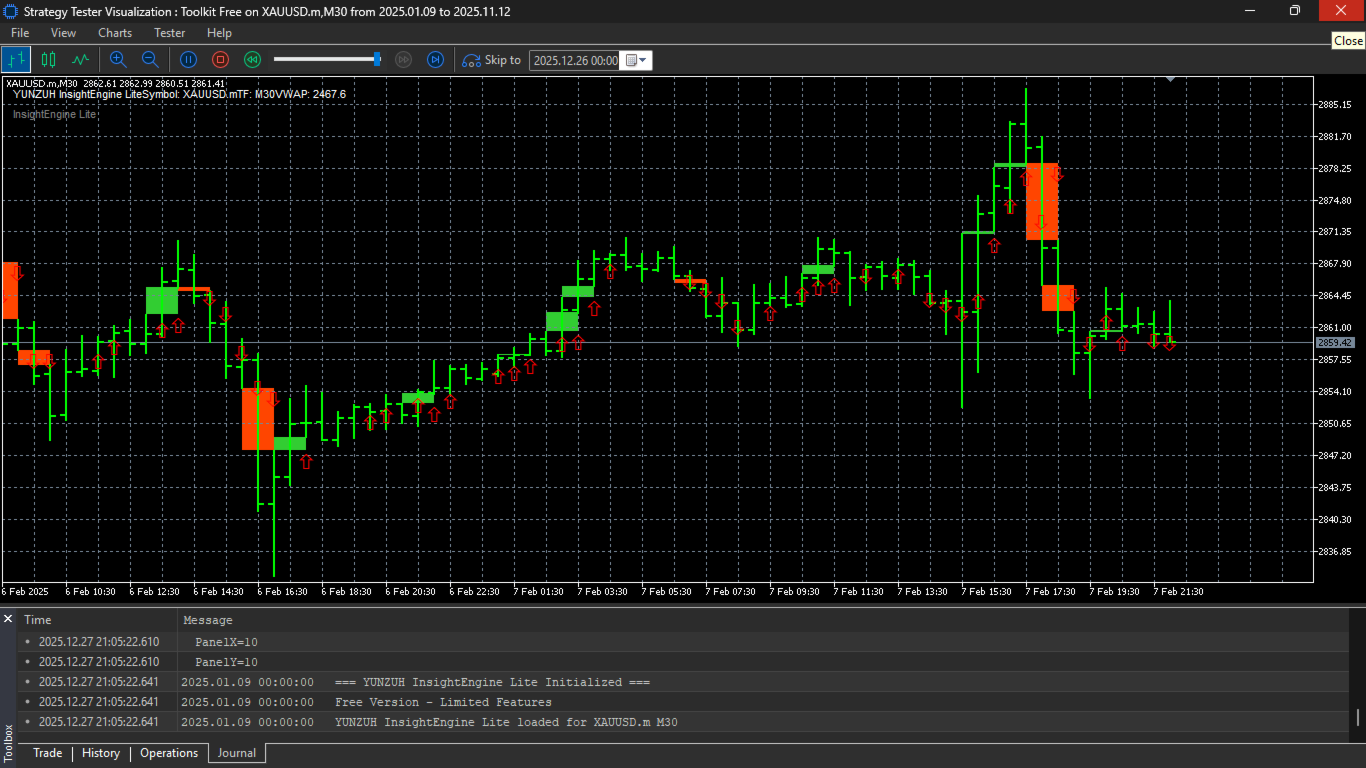Click the green rewind button

click(253, 60)
